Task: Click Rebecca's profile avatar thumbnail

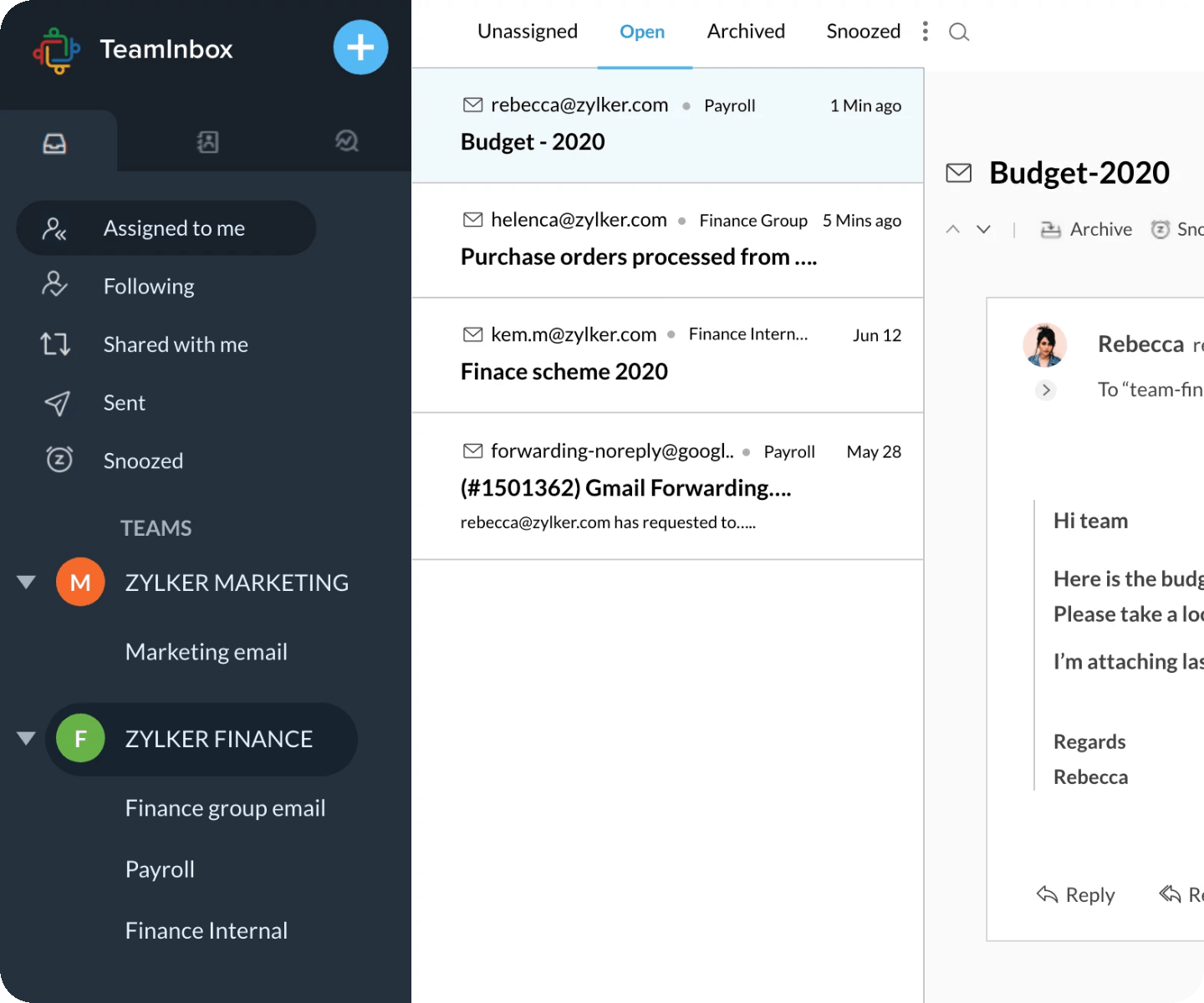Action: 1044,344
